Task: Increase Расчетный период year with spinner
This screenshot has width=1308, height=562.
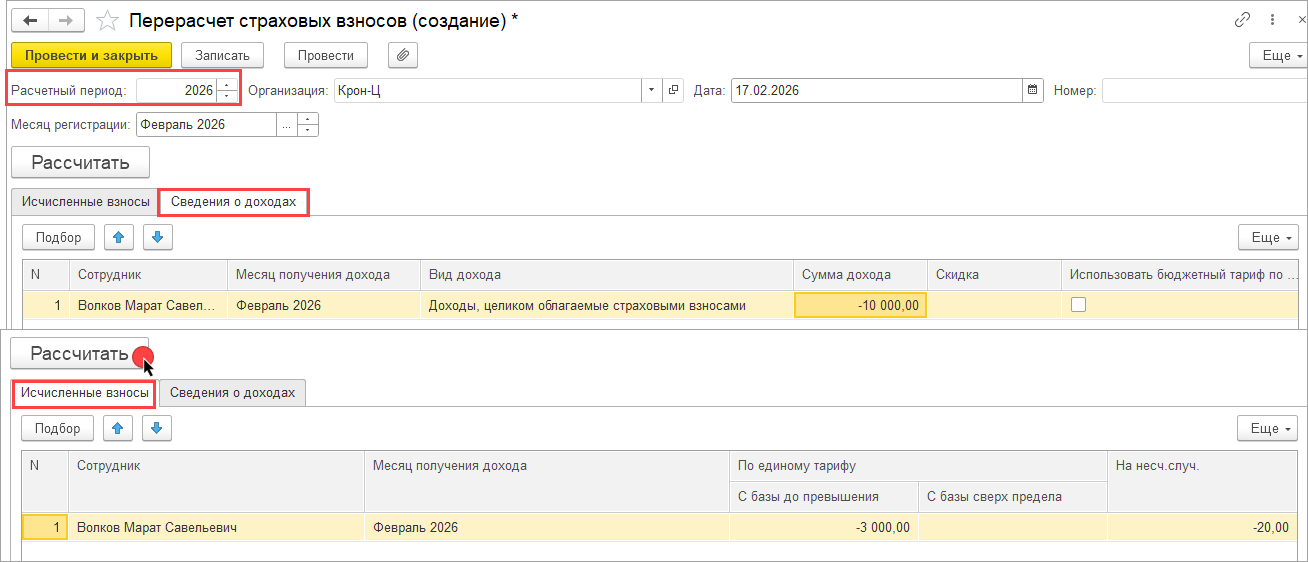Action: point(229,85)
